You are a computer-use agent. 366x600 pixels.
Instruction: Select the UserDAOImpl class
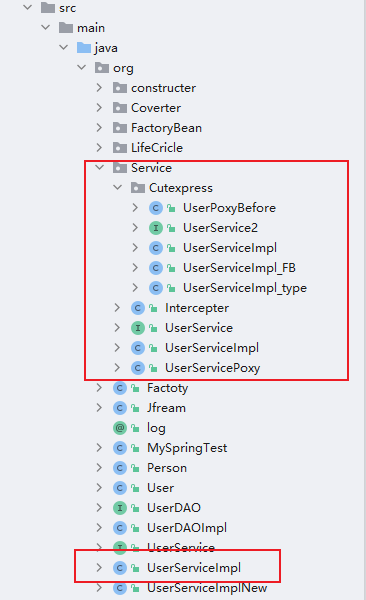pos(187,528)
